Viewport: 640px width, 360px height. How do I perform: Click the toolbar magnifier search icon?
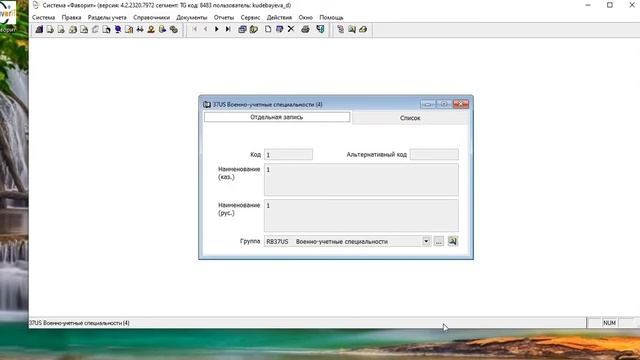351,29
